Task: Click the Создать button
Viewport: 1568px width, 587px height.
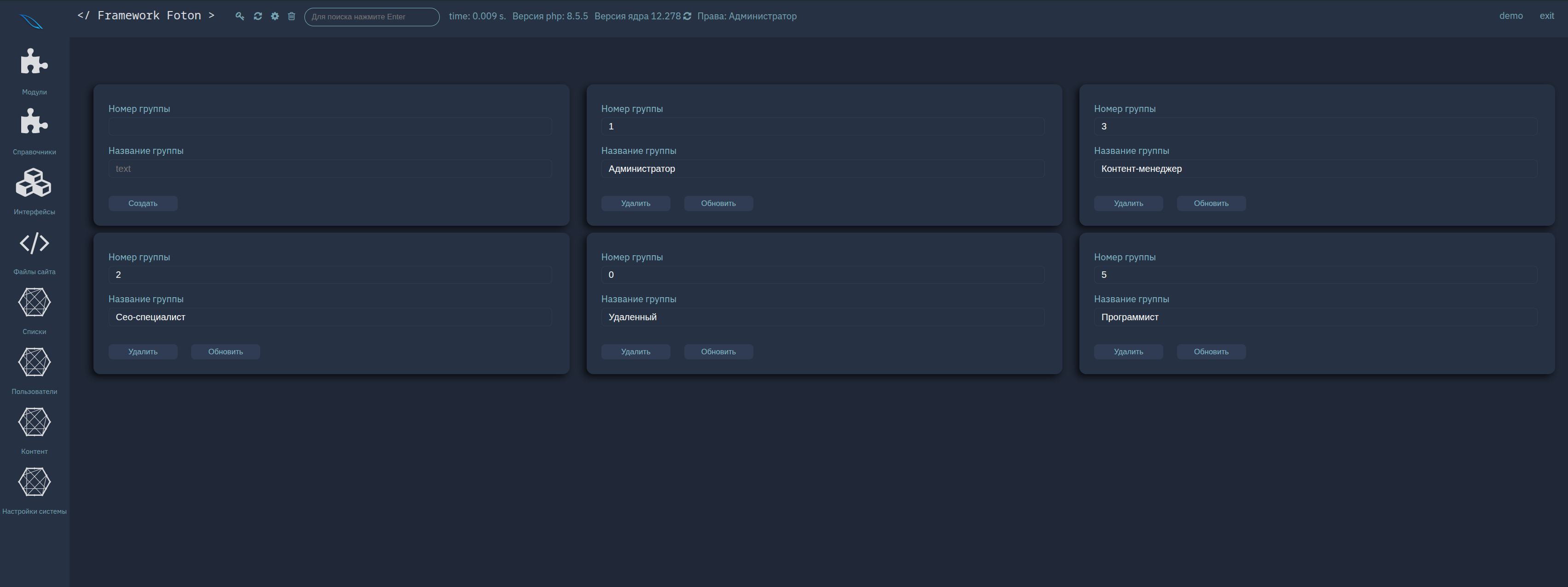Action: point(143,203)
